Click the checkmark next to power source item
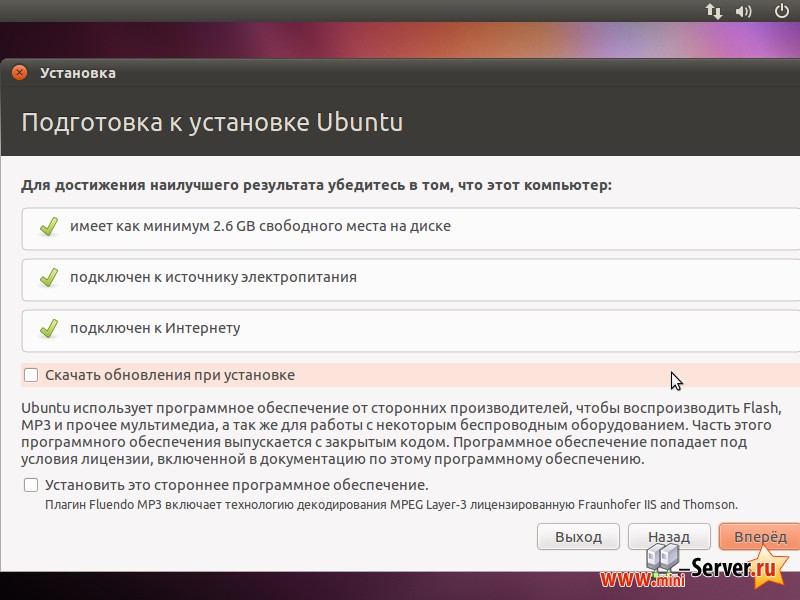This screenshot has width=800, height=600. click(47, 277)
